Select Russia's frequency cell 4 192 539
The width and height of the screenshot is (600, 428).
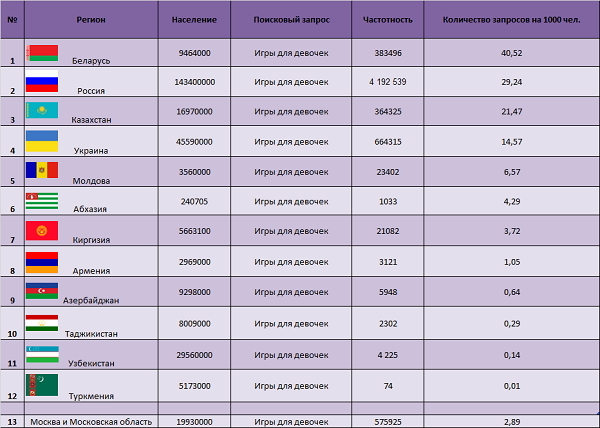tap(390, 81)
